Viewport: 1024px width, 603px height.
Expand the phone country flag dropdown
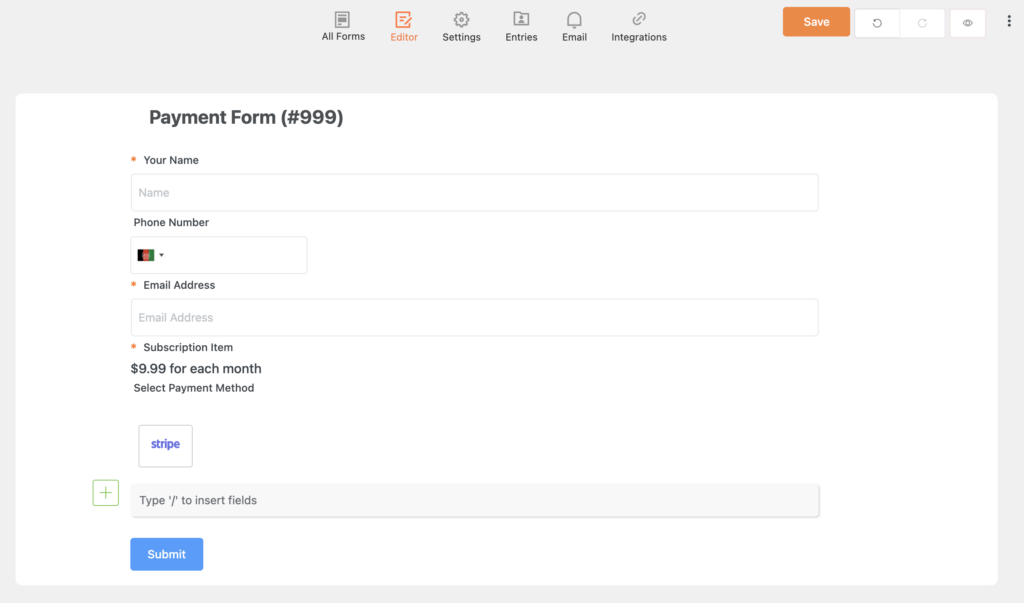[x=150, y=255]
